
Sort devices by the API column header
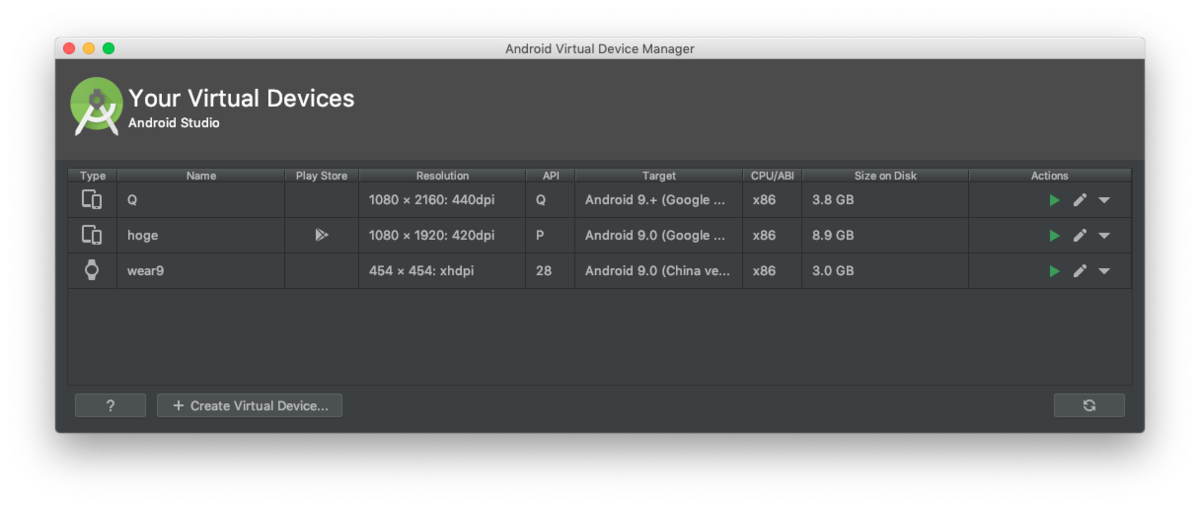550,176
